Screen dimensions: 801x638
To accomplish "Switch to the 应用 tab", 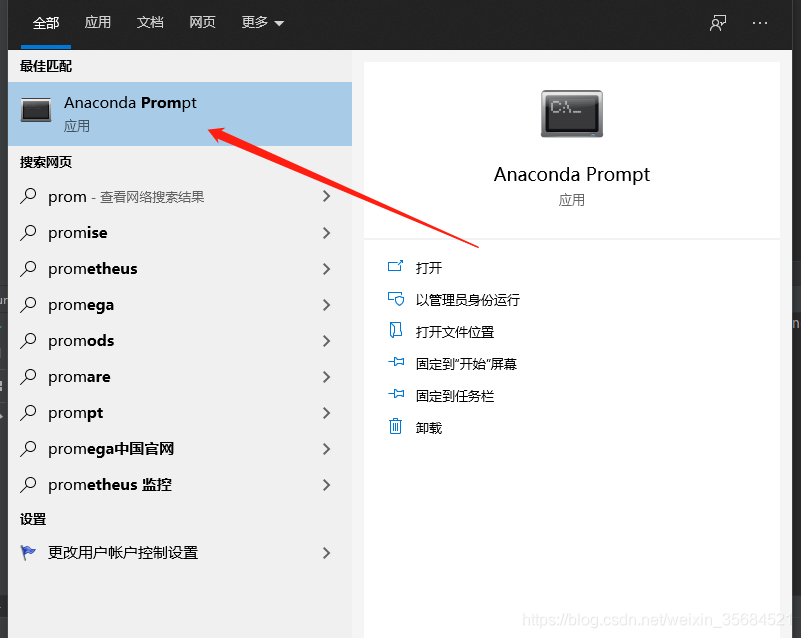I will [98, 22].
